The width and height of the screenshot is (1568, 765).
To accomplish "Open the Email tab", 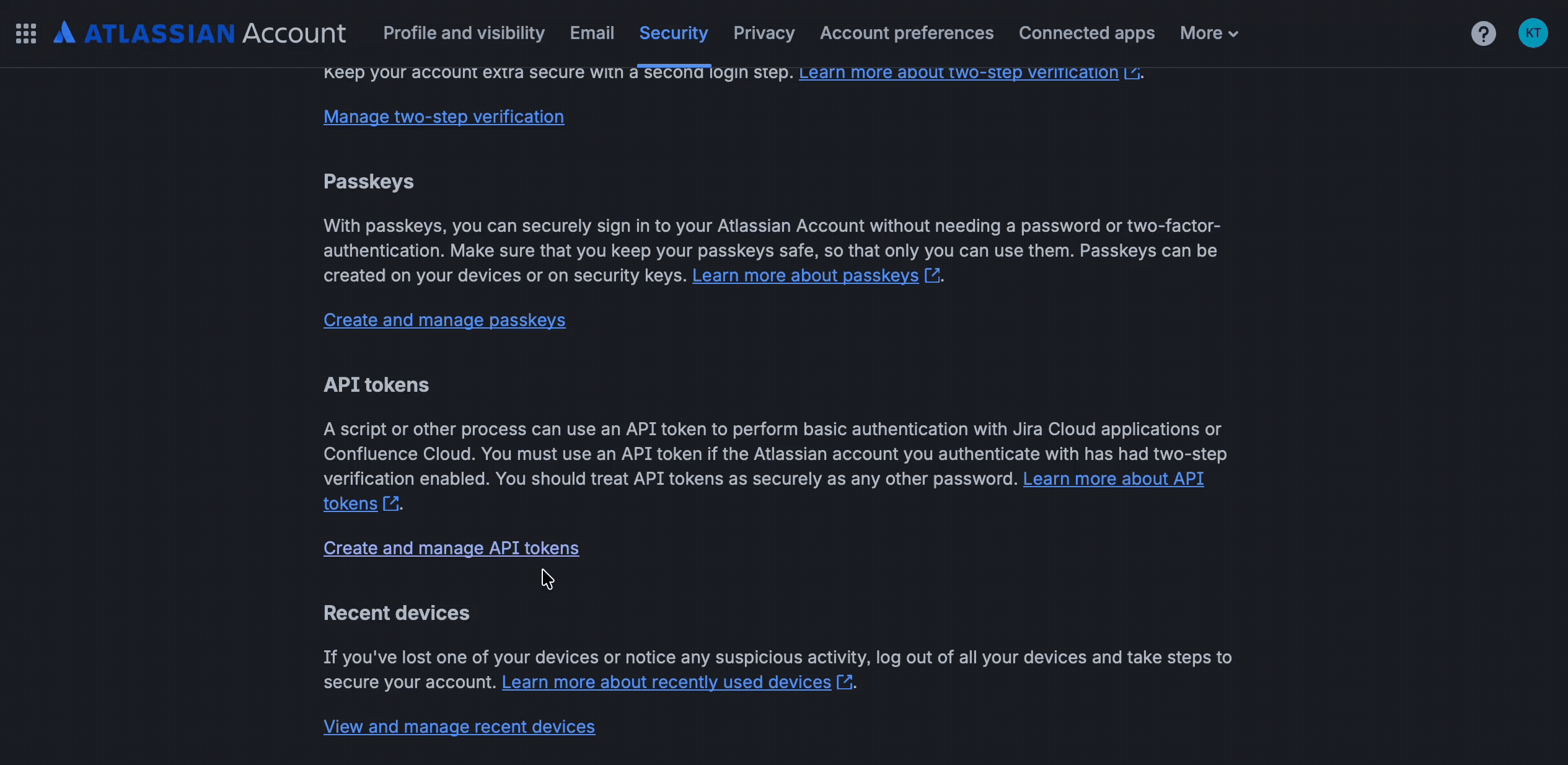I will tap(592, 33).
